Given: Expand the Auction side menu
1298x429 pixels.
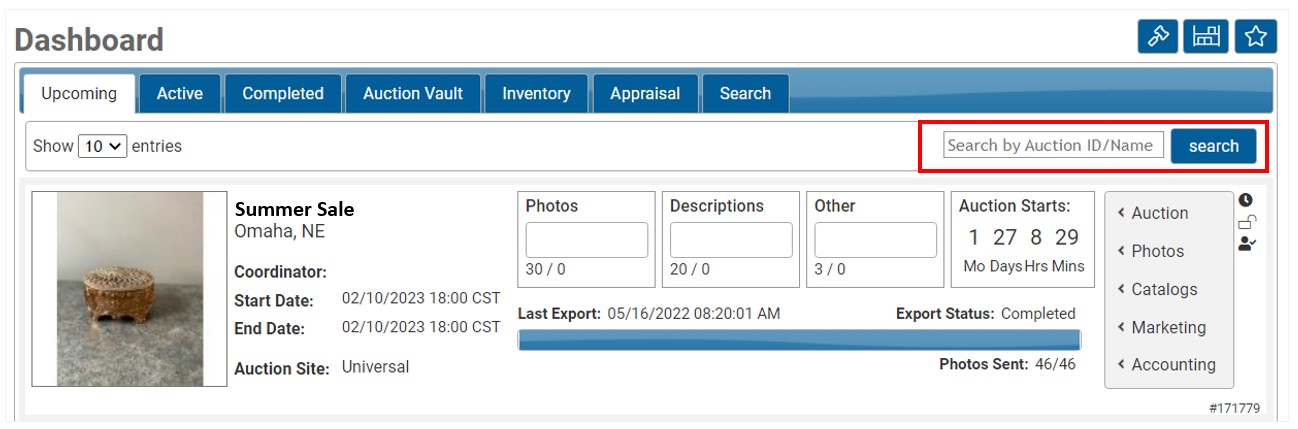Looking at the screenshot, I should point(1158,213).
